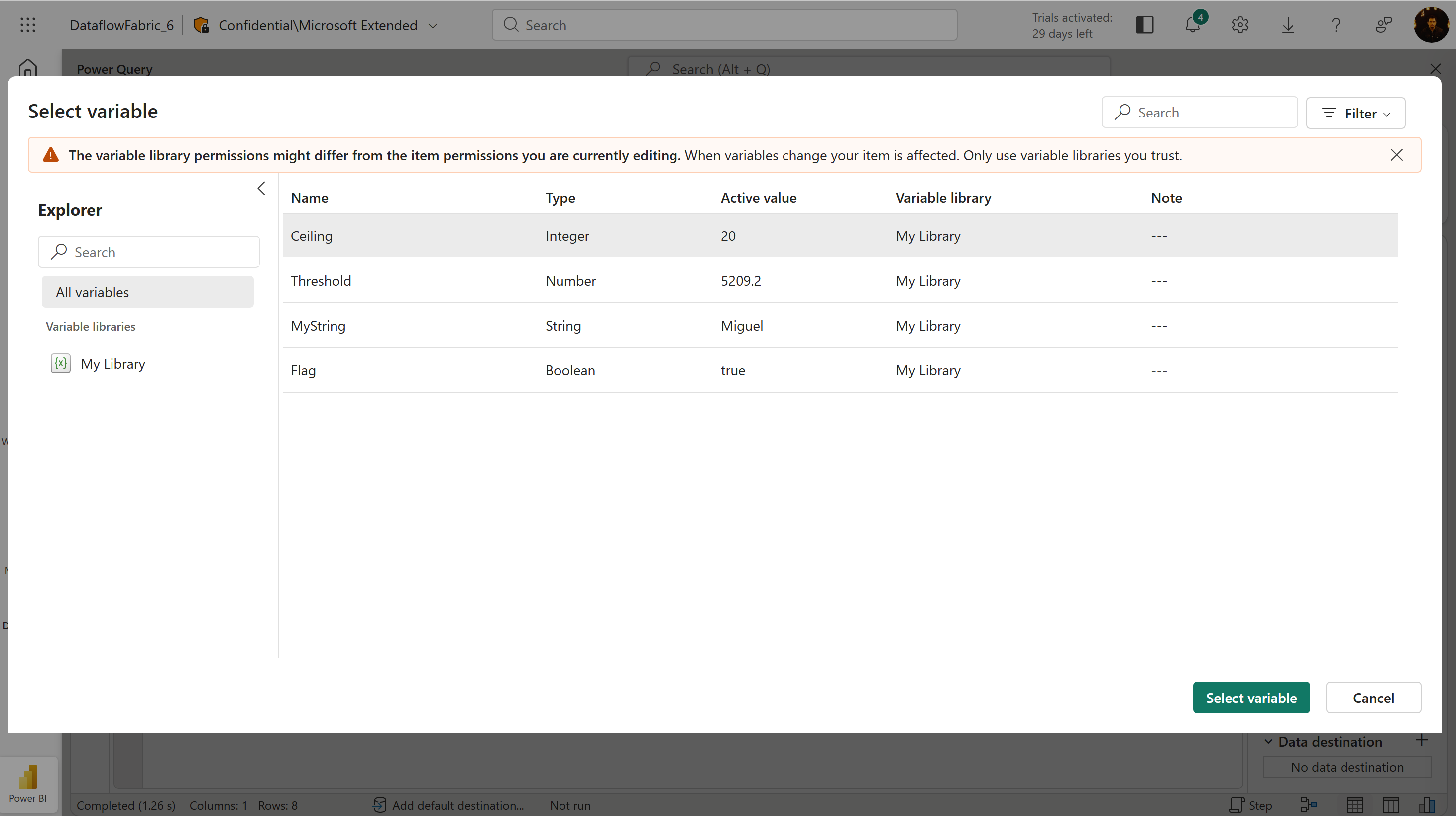Image resolution: width=1456 pixels, height=816 pixels.
Task: Click the app launcher waffle icon
Action: tap(28, 25)
